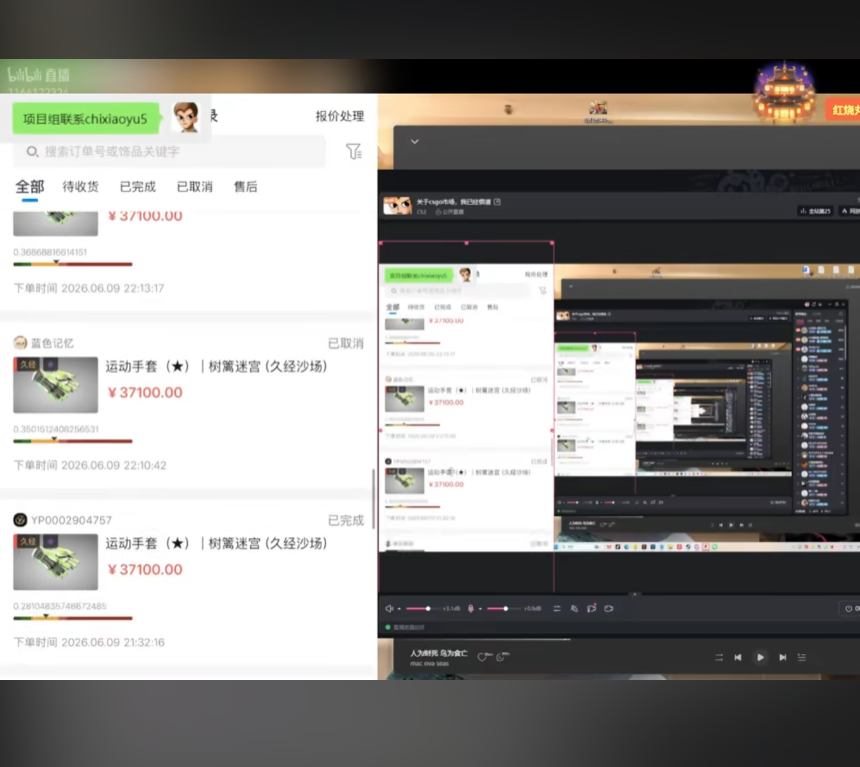Open the 蓝色记忆 seller avatar
Image resolution: width=860 pixels, height=767 pixels.
pos(20,343)
